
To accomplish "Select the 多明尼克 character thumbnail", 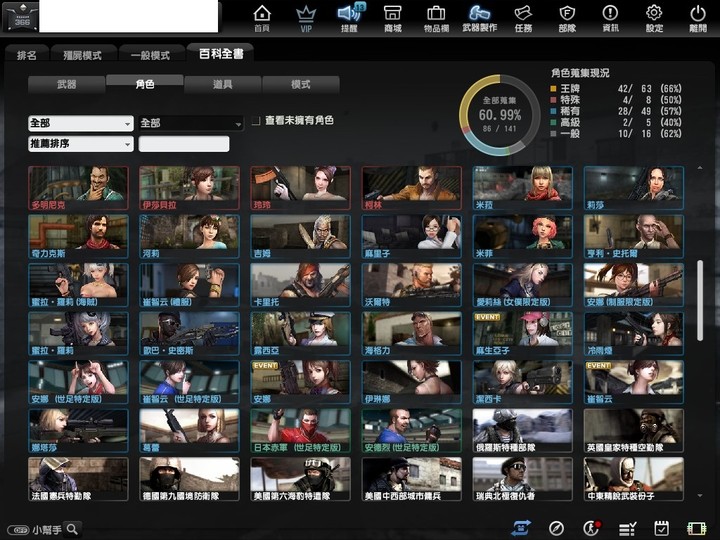I will (x=78, y=188).
